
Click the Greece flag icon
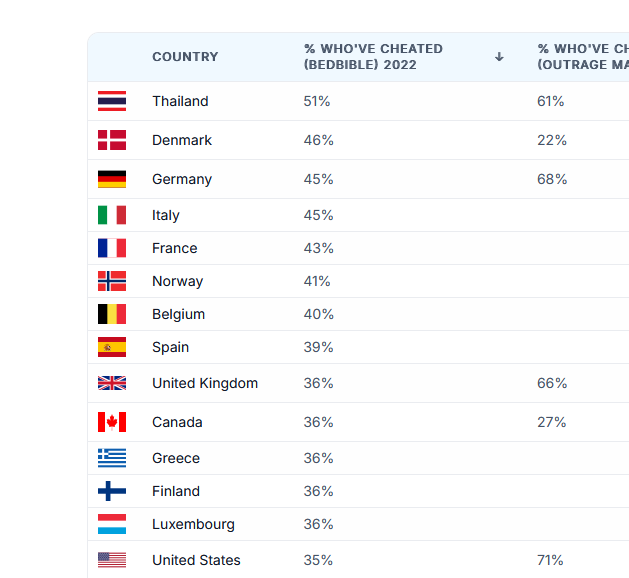point(112,458)
